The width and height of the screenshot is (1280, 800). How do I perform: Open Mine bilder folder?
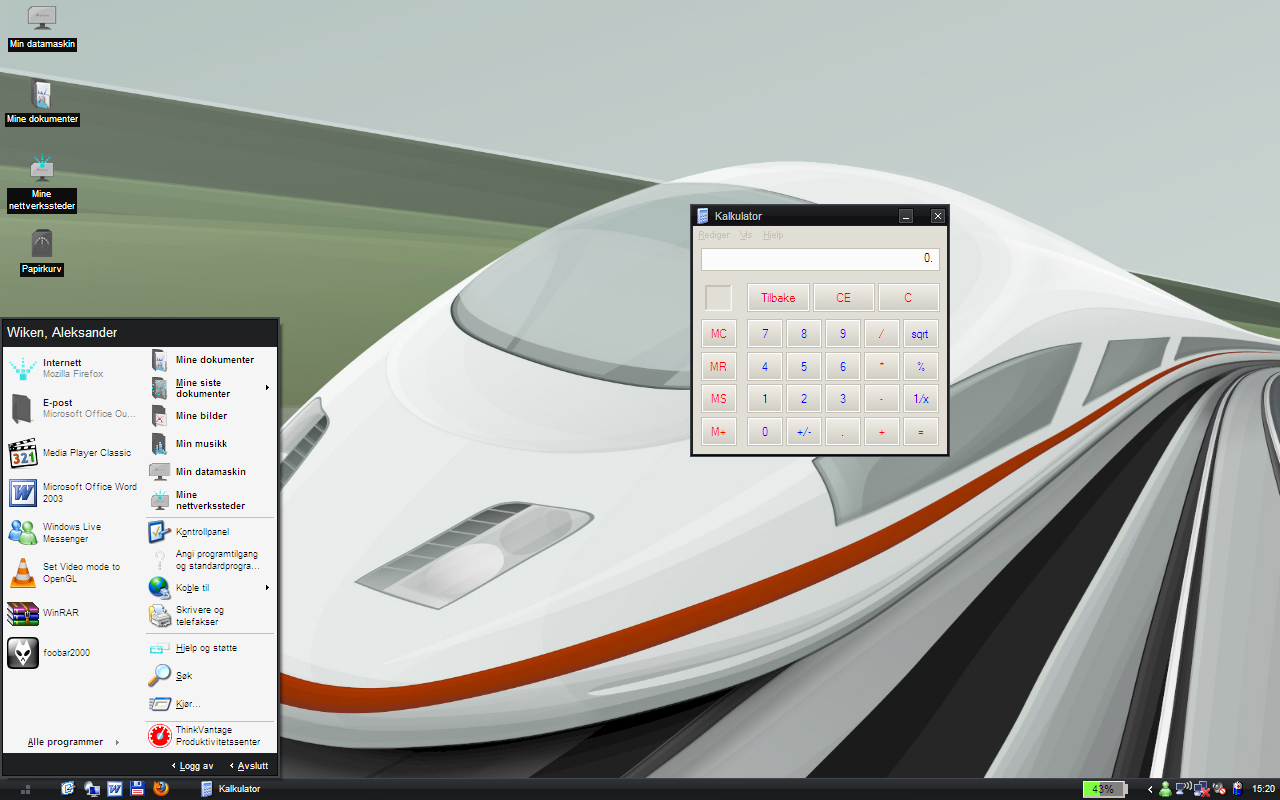pyautogui.click(x=210, y=416)
